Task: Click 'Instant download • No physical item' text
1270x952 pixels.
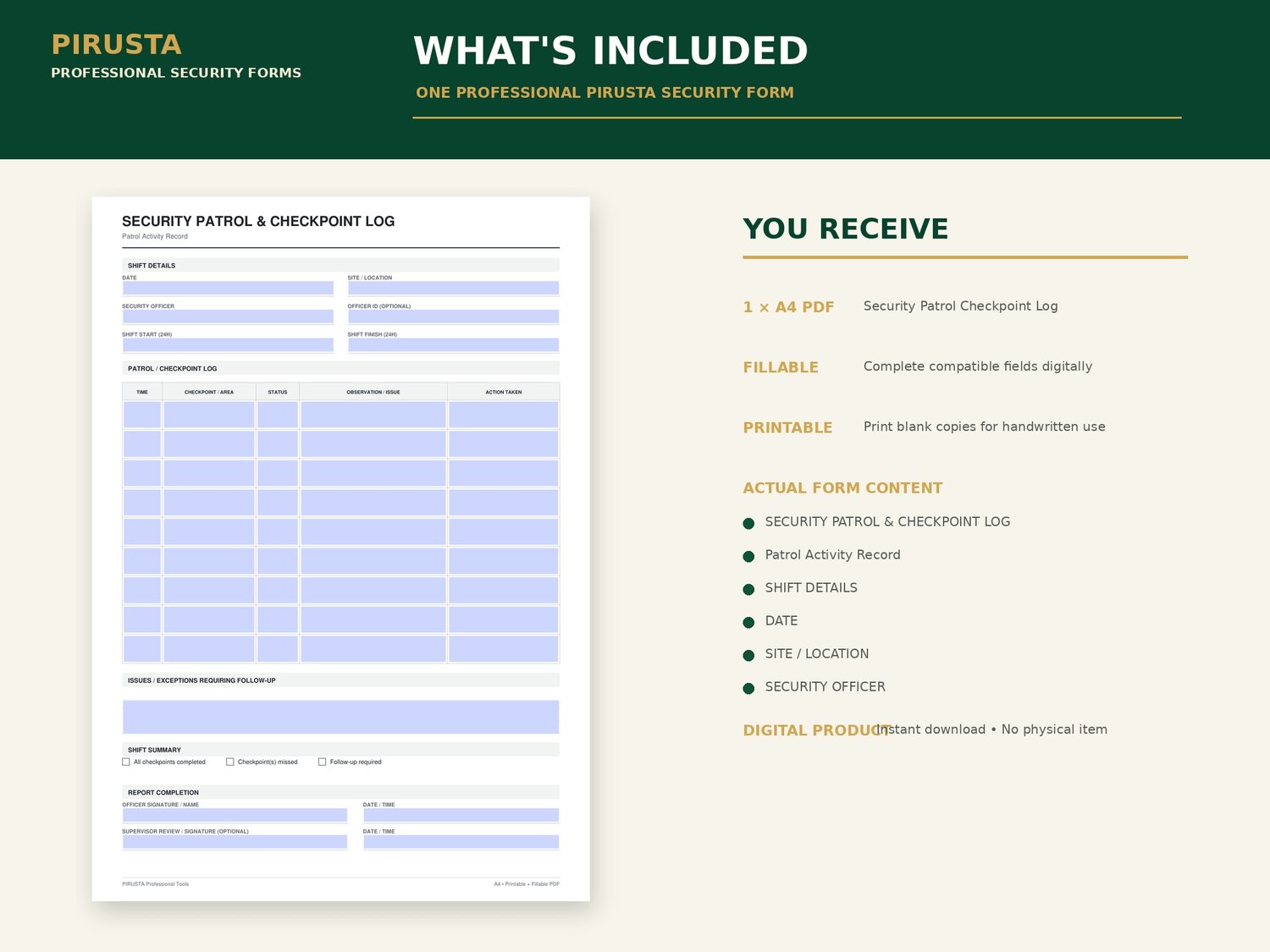Action: pos(992,729)
